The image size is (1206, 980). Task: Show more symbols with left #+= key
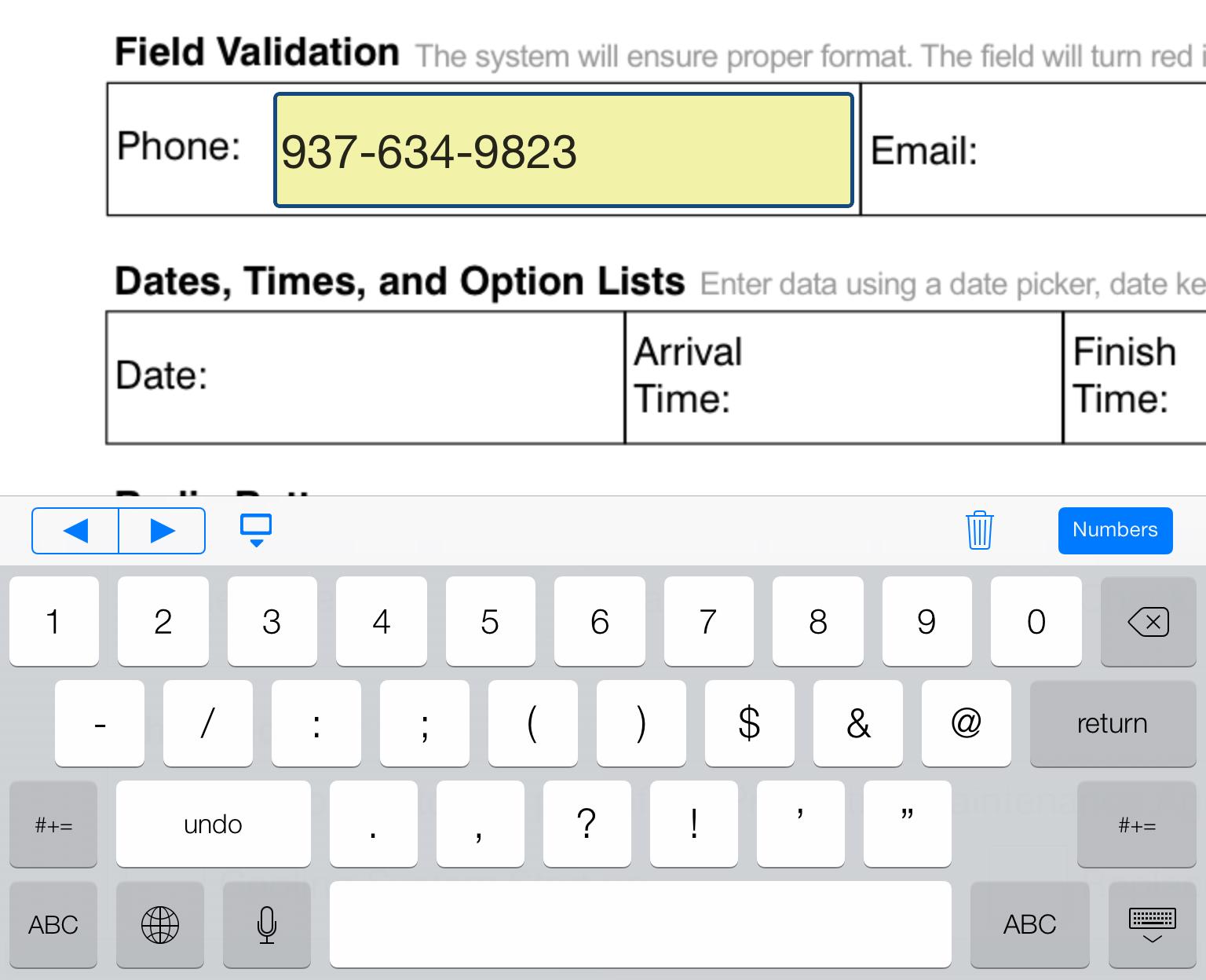click(53, 825)
